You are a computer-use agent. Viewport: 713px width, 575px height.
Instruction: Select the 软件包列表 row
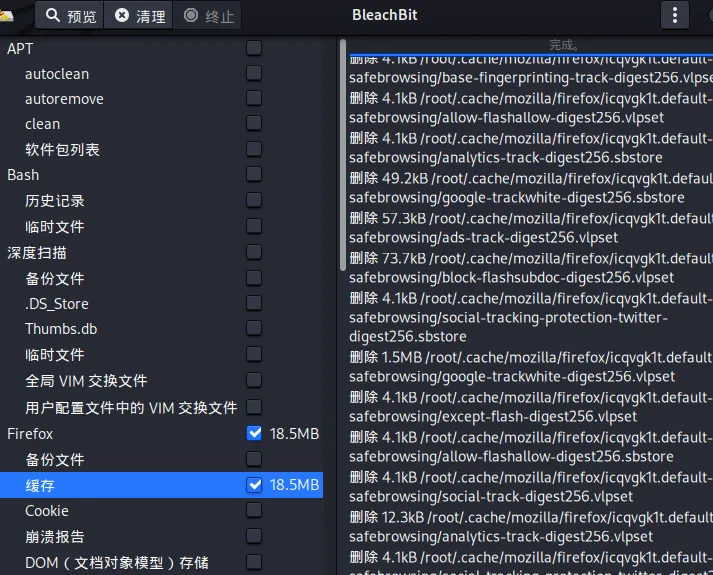[161, 150]
